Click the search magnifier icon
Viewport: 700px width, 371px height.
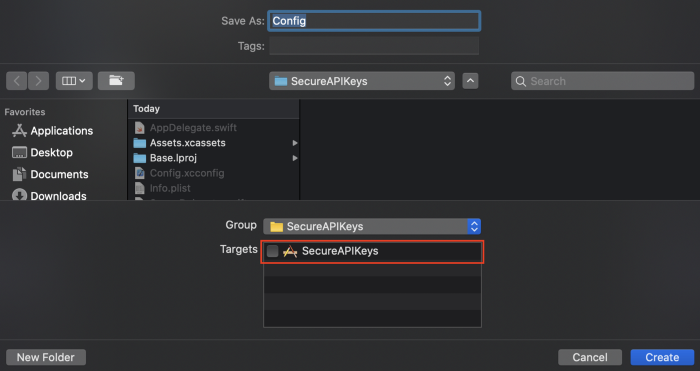click(x=521, y=81)
